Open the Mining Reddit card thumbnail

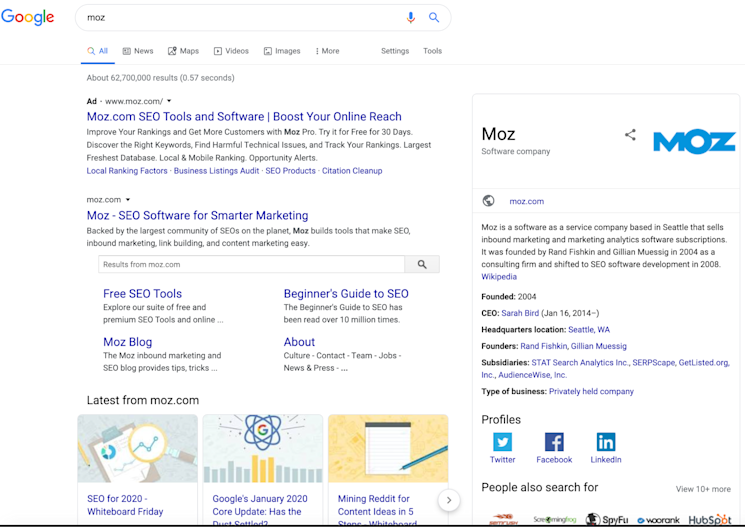point(388,449)
